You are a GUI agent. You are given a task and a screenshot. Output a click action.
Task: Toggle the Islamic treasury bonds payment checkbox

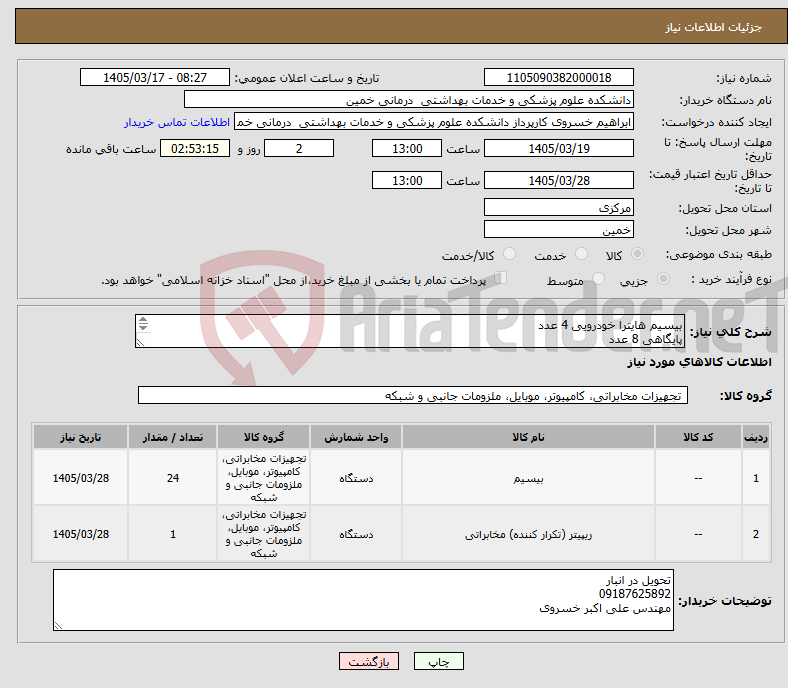[501, 278]
